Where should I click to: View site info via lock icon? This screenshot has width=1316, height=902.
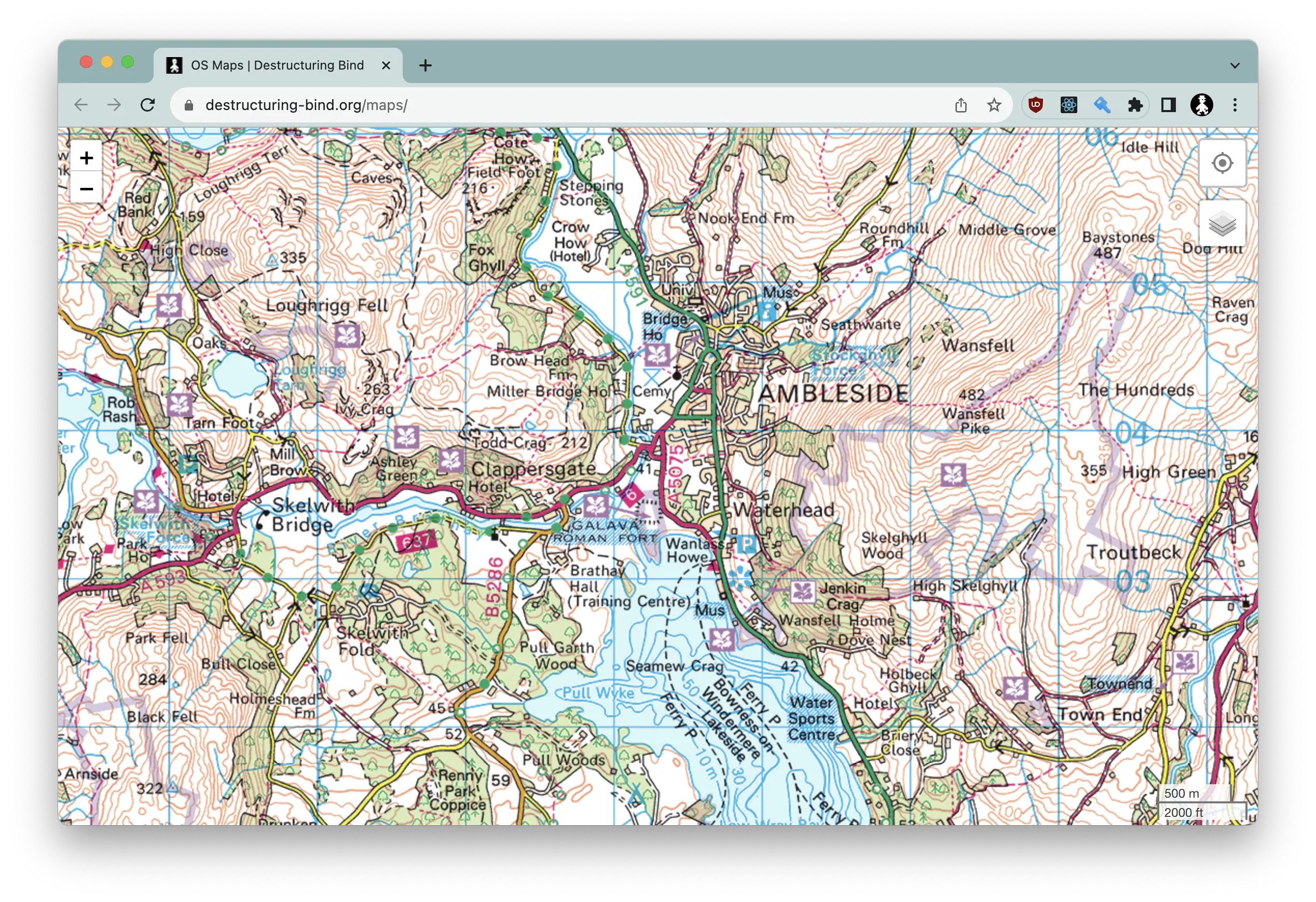189,105
